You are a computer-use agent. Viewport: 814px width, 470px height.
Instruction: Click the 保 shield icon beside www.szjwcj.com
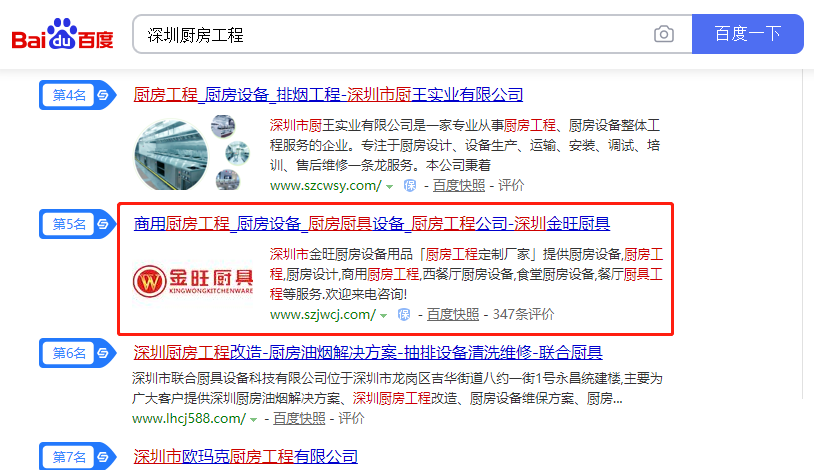[x=404, y=315]
